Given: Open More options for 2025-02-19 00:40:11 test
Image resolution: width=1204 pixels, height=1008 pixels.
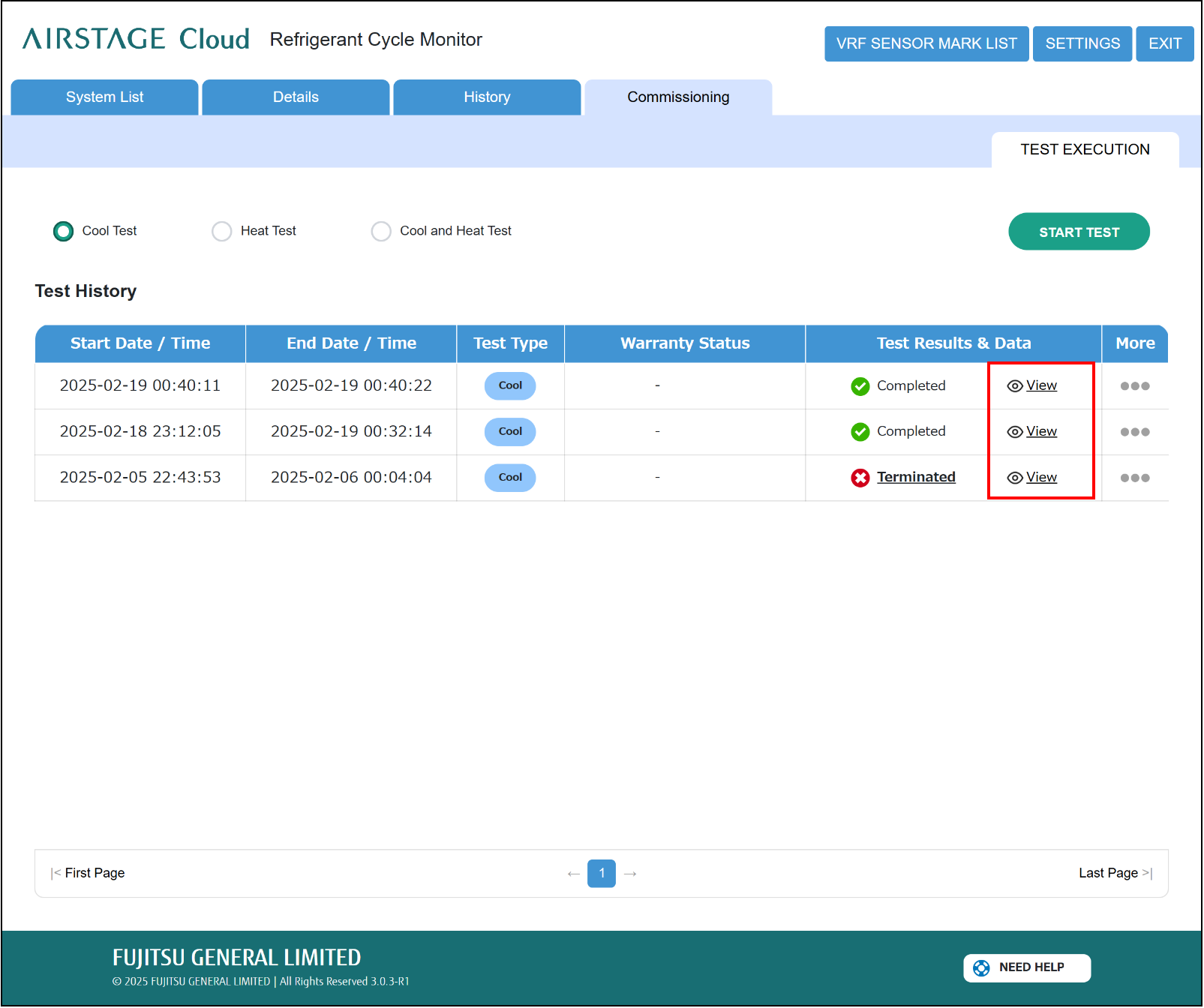Looking at the screenshot, I should point(1134,386).
